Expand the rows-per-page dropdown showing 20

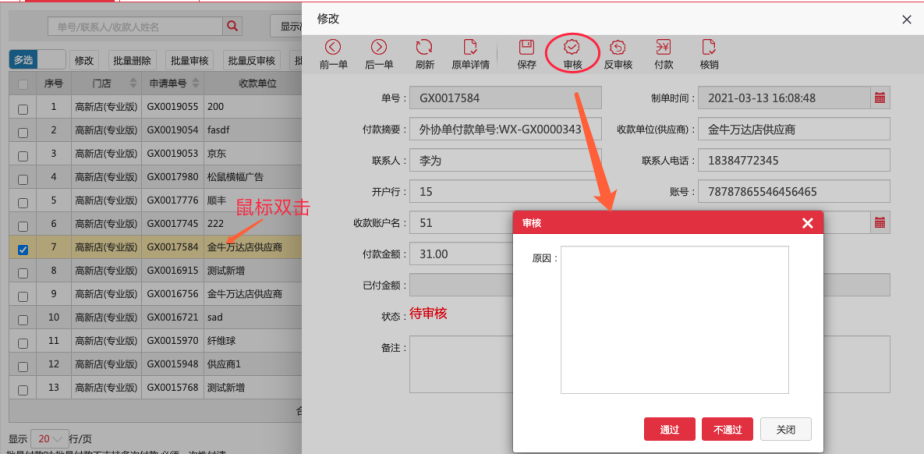50,439
